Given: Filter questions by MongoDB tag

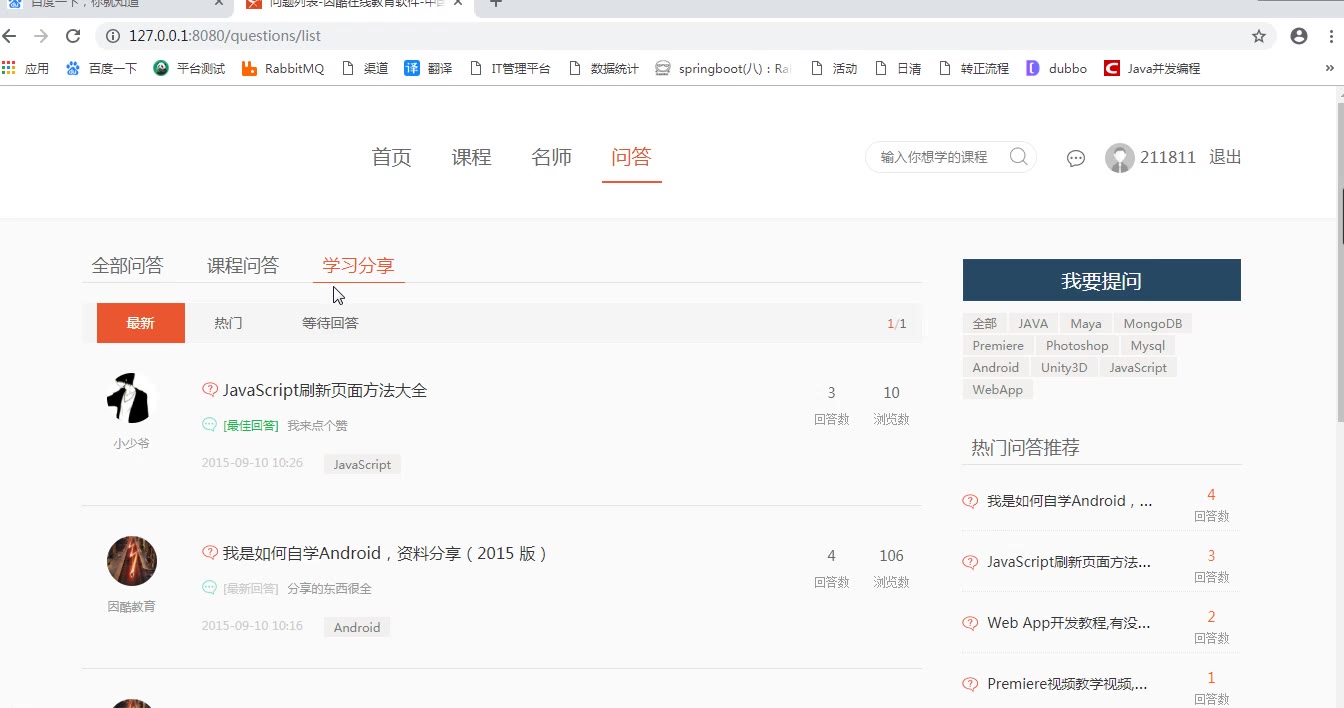Looking at the screenshot, I should [1152, 324].
